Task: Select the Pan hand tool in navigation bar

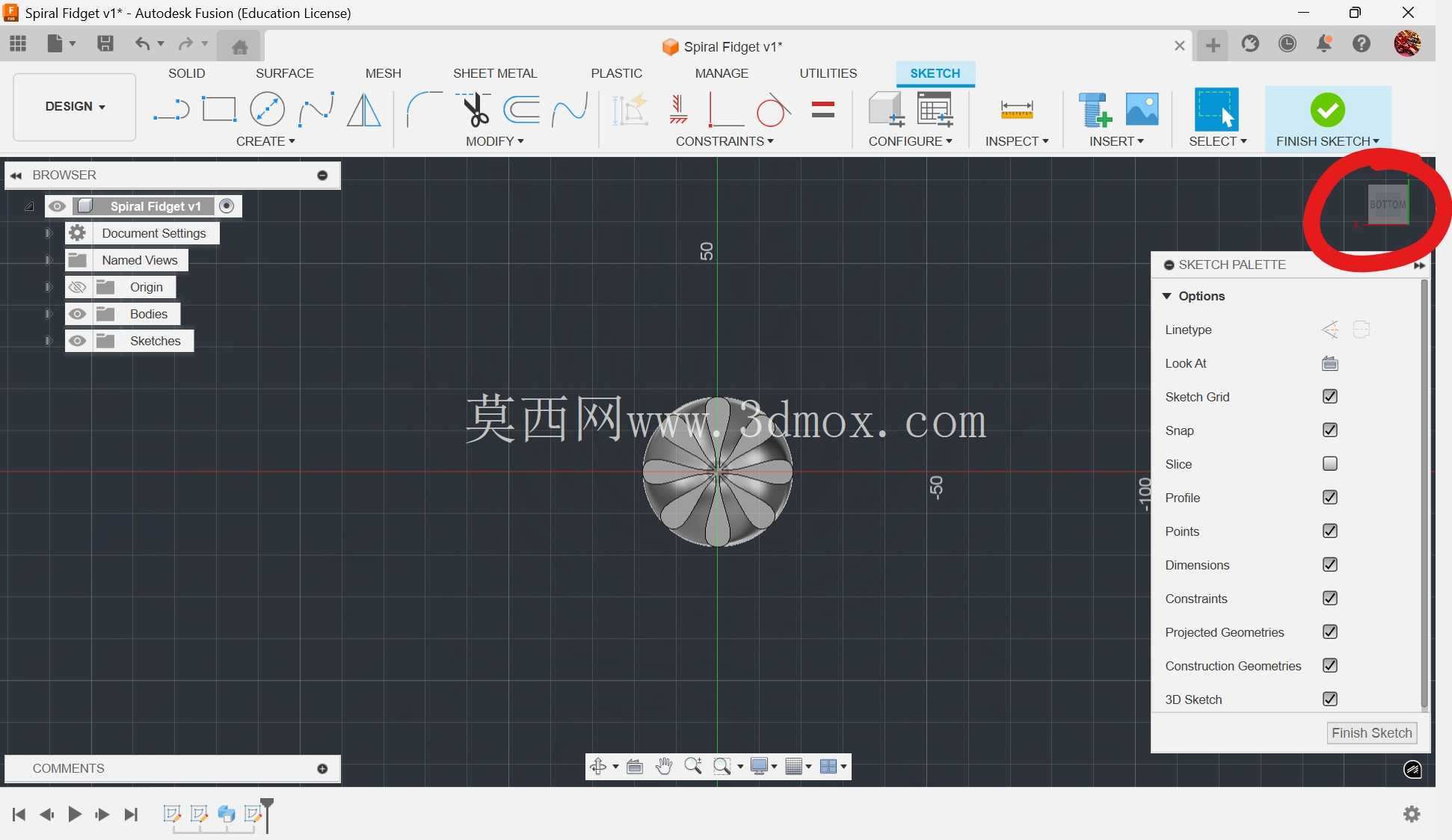Action: 663,766
